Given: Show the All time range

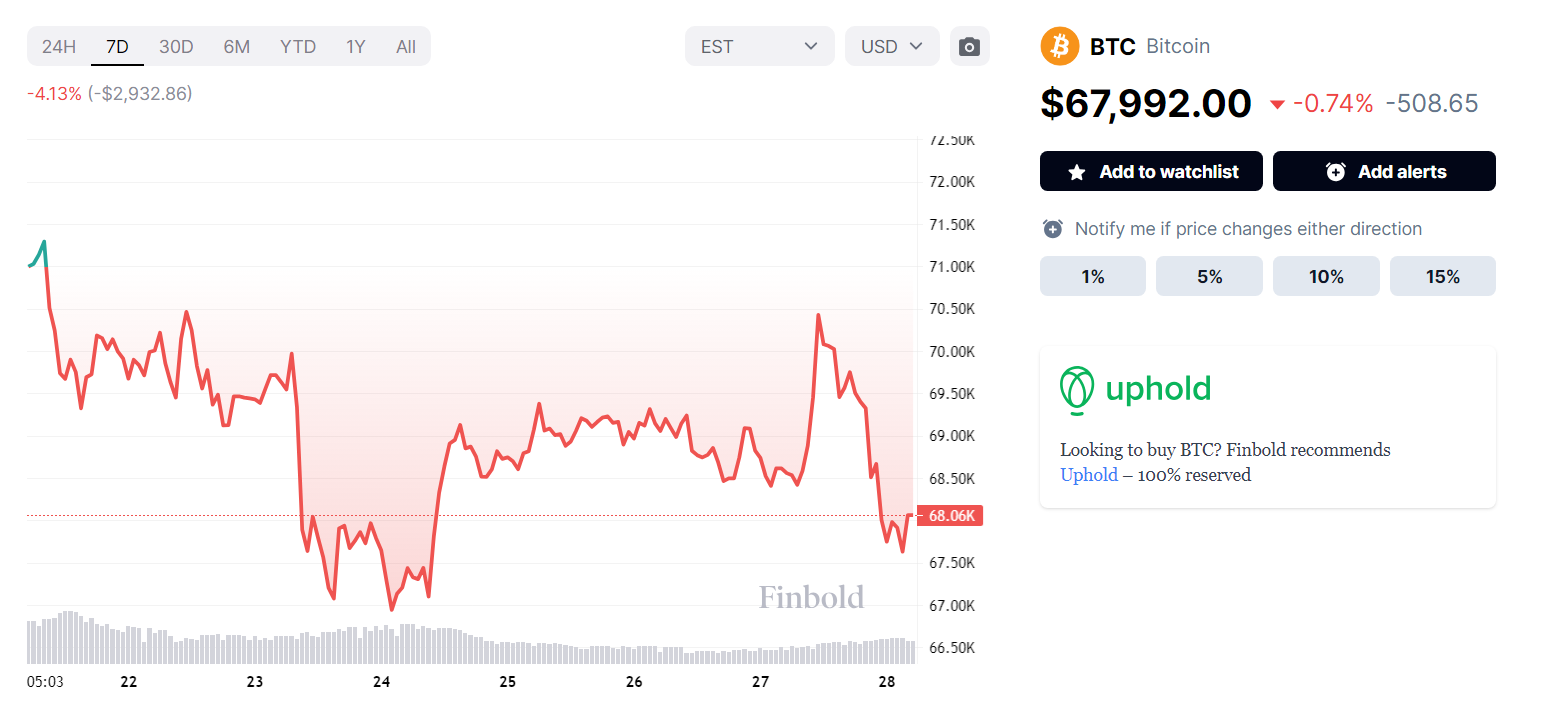Looking at the screenshot, I should coord(405,47).
